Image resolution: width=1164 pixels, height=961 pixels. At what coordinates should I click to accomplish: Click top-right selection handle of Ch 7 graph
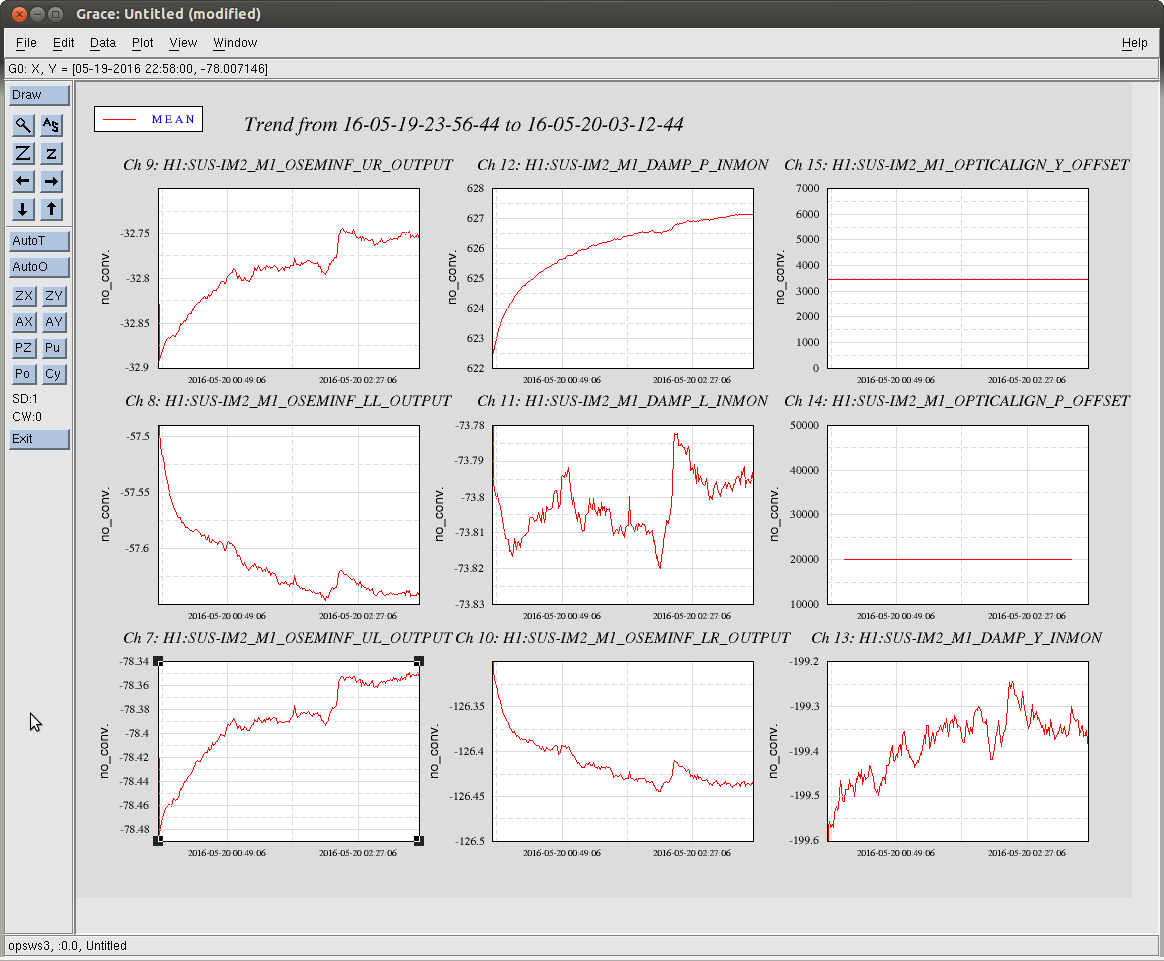tap(419, 661)
